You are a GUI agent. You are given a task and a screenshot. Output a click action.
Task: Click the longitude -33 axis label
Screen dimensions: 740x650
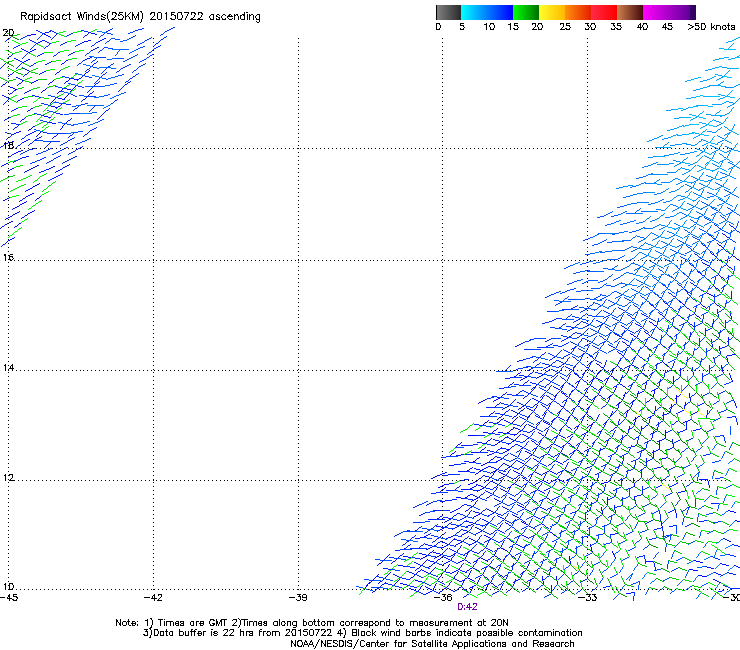588,598
